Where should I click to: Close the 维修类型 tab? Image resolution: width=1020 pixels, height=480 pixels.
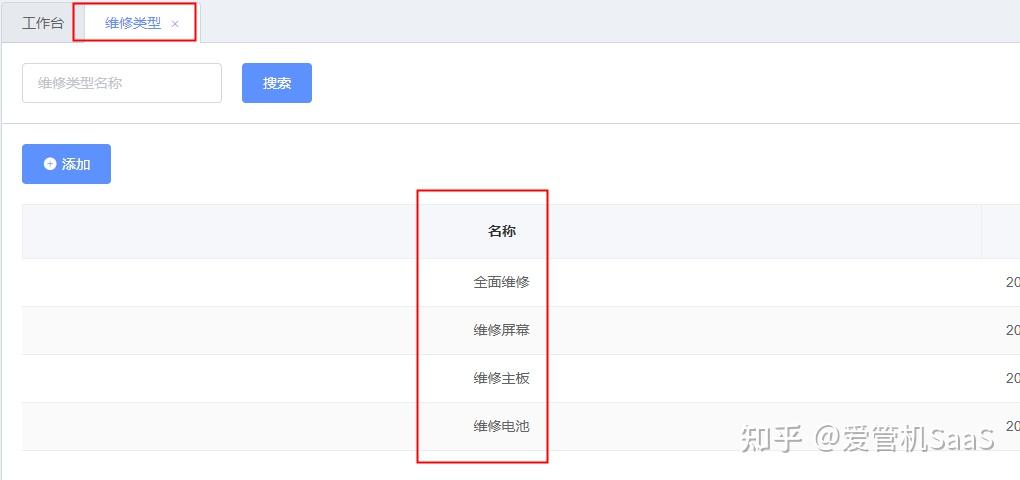click(175, 24)
